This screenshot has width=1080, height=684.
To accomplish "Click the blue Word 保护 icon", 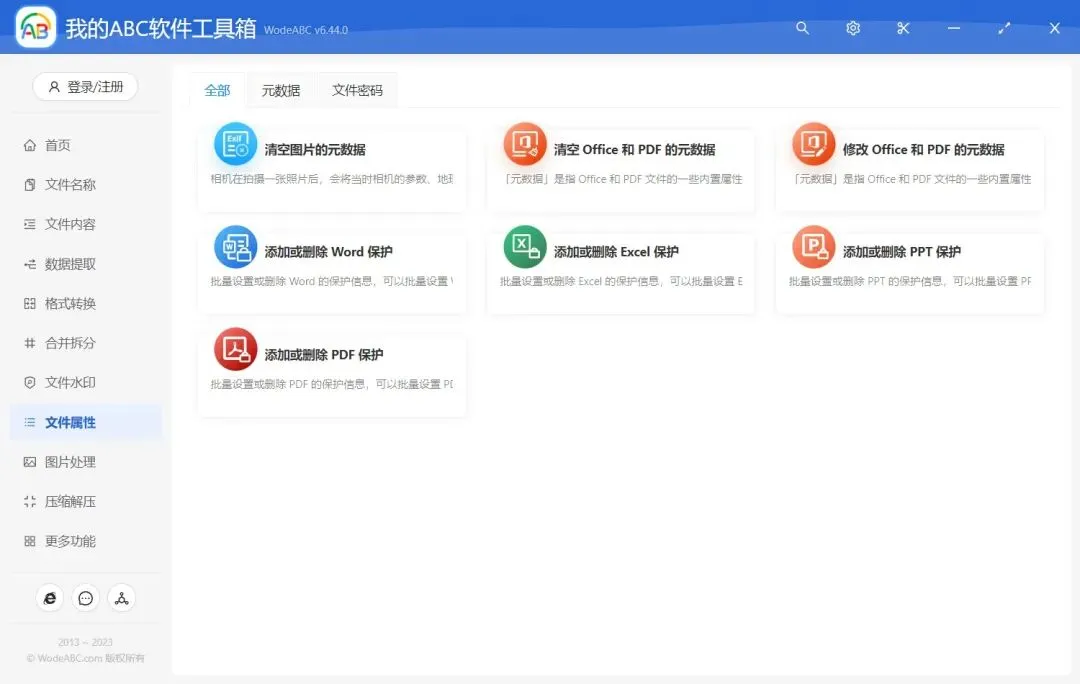I will [236, 247].
